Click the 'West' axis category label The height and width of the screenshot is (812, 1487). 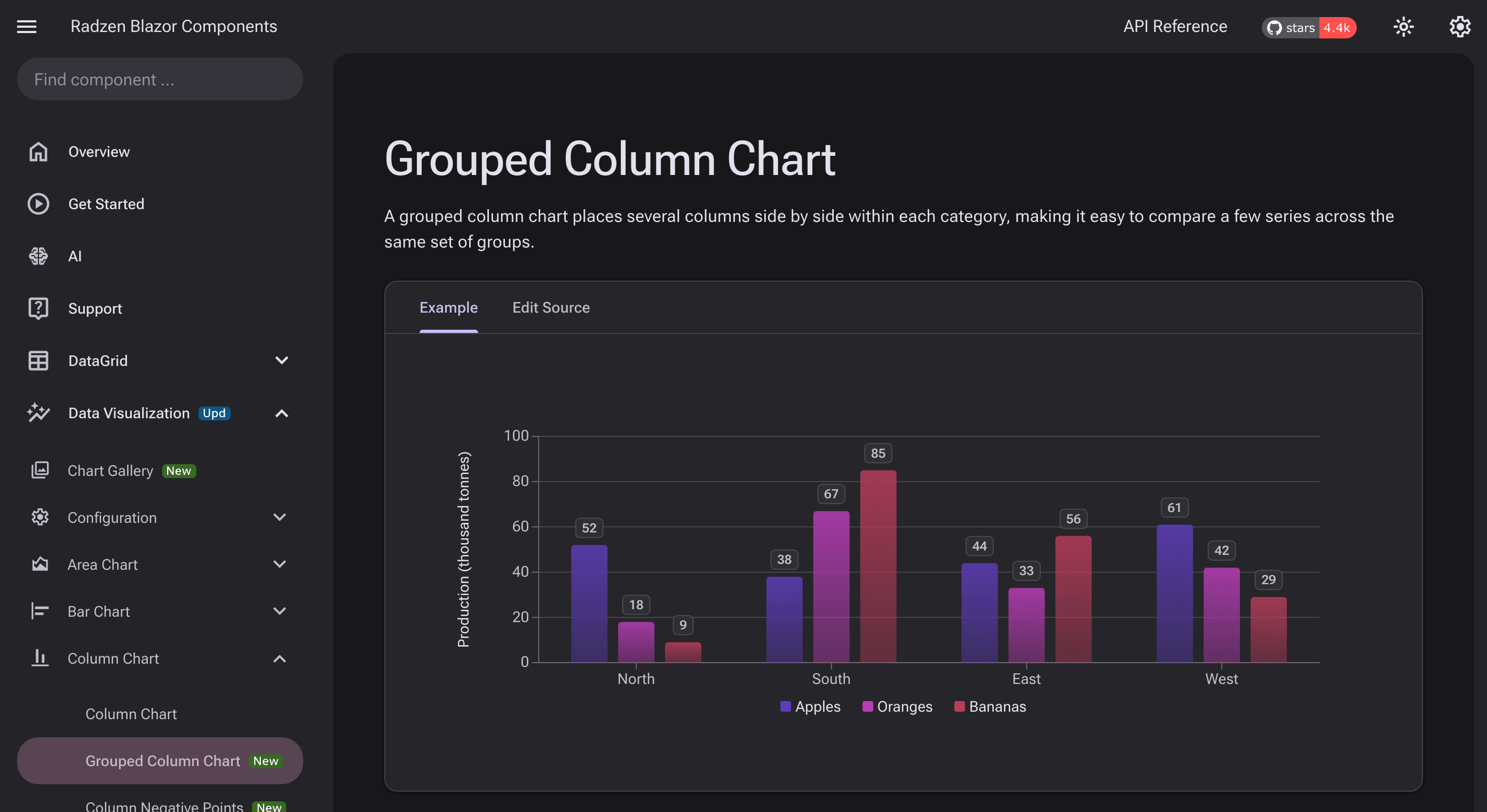pyautogui.click(x=1221, y=679)
